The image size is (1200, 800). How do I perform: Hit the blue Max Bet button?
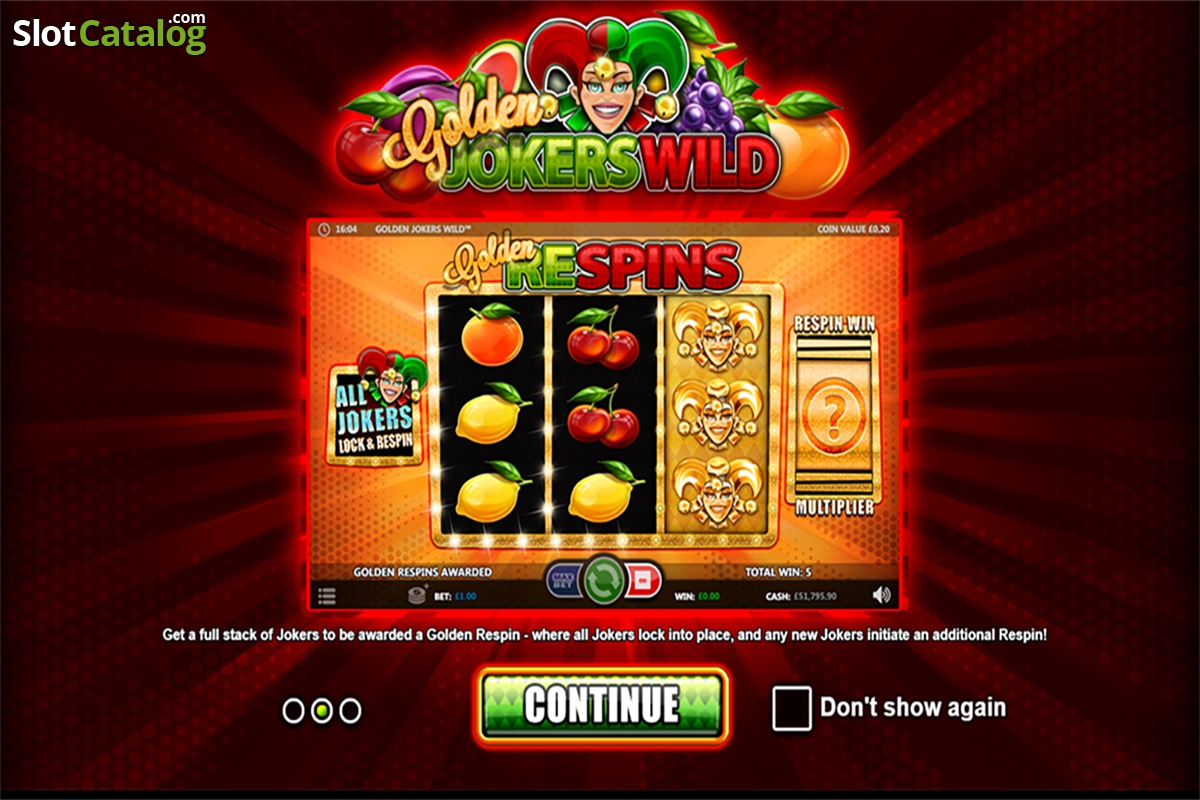pos(564,580)
